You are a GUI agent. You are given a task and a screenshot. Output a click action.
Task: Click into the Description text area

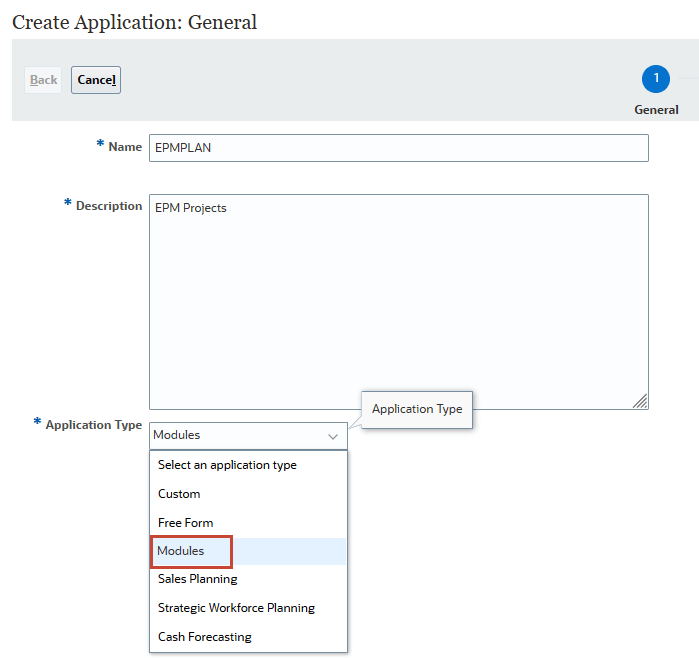(x=399, y=302)
